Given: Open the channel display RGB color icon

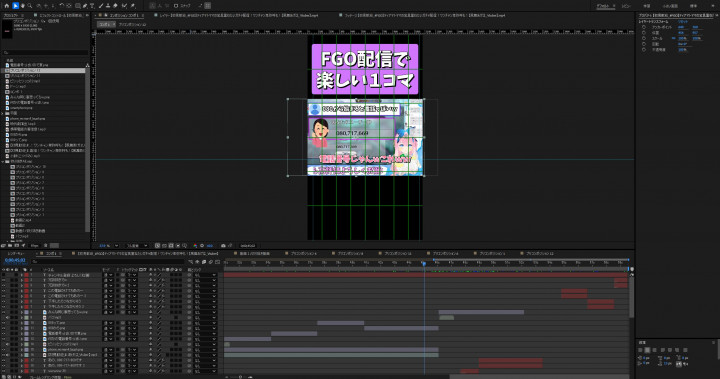Looking at the screenshot, I should (195, 246).
